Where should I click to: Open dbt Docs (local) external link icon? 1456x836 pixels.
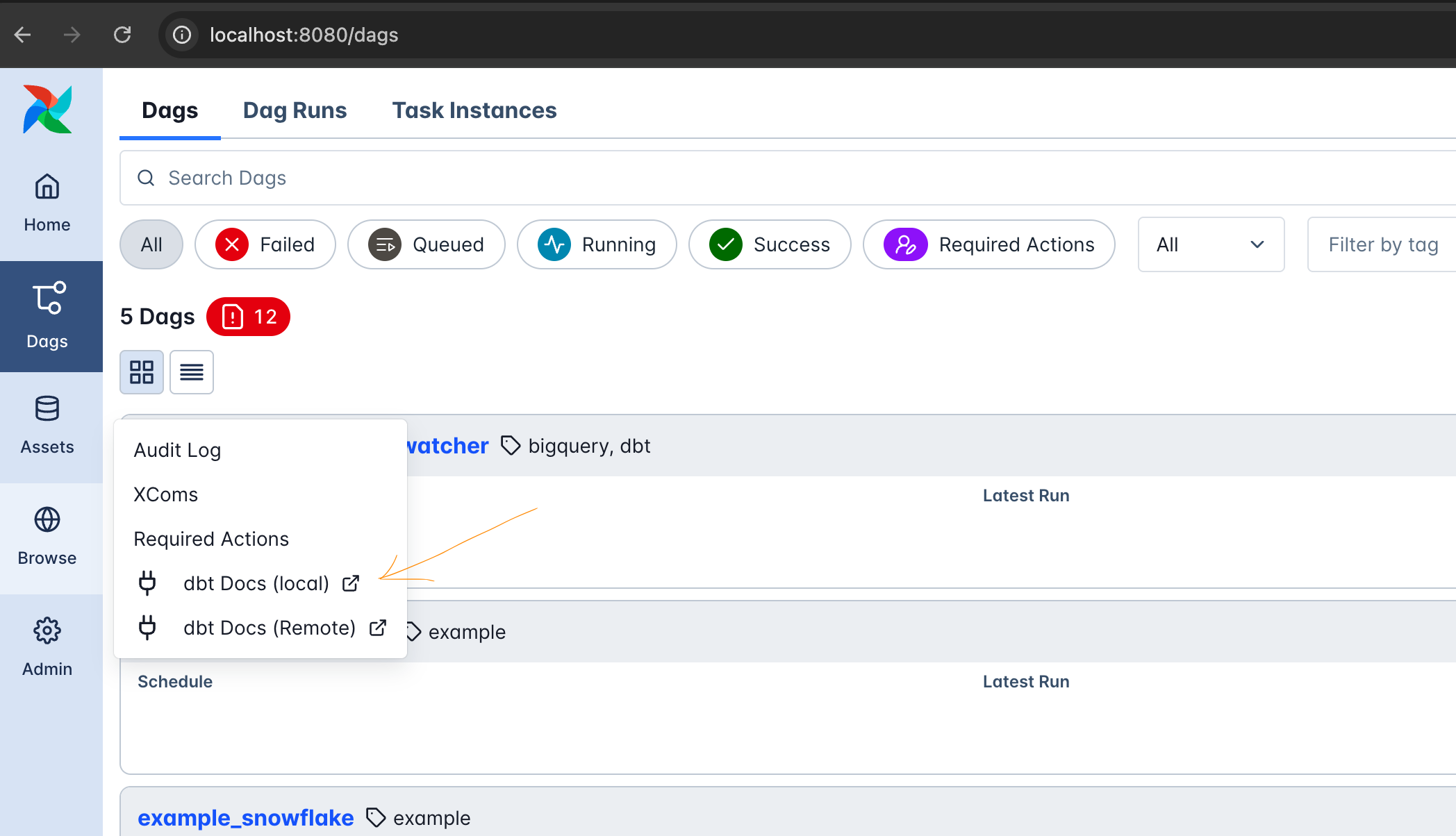[x=351, y=583]
